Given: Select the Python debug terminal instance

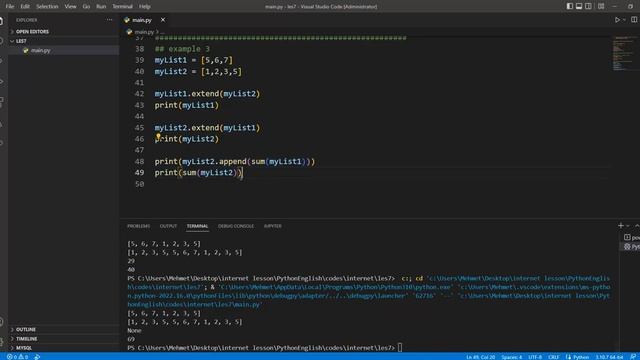Looking at the screenshot, I should click(x=631, y=247).
